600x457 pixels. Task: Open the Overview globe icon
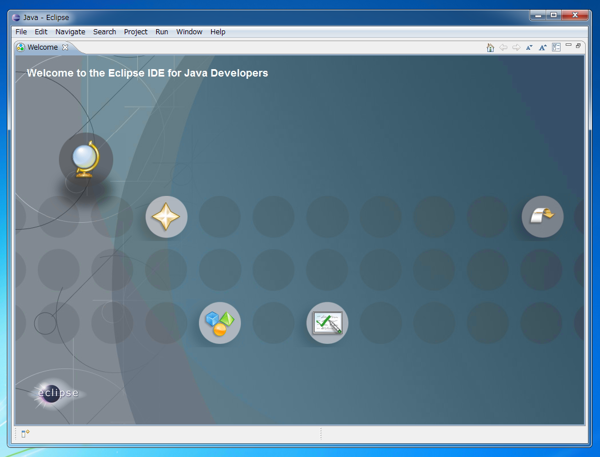[x=86, y=159]
